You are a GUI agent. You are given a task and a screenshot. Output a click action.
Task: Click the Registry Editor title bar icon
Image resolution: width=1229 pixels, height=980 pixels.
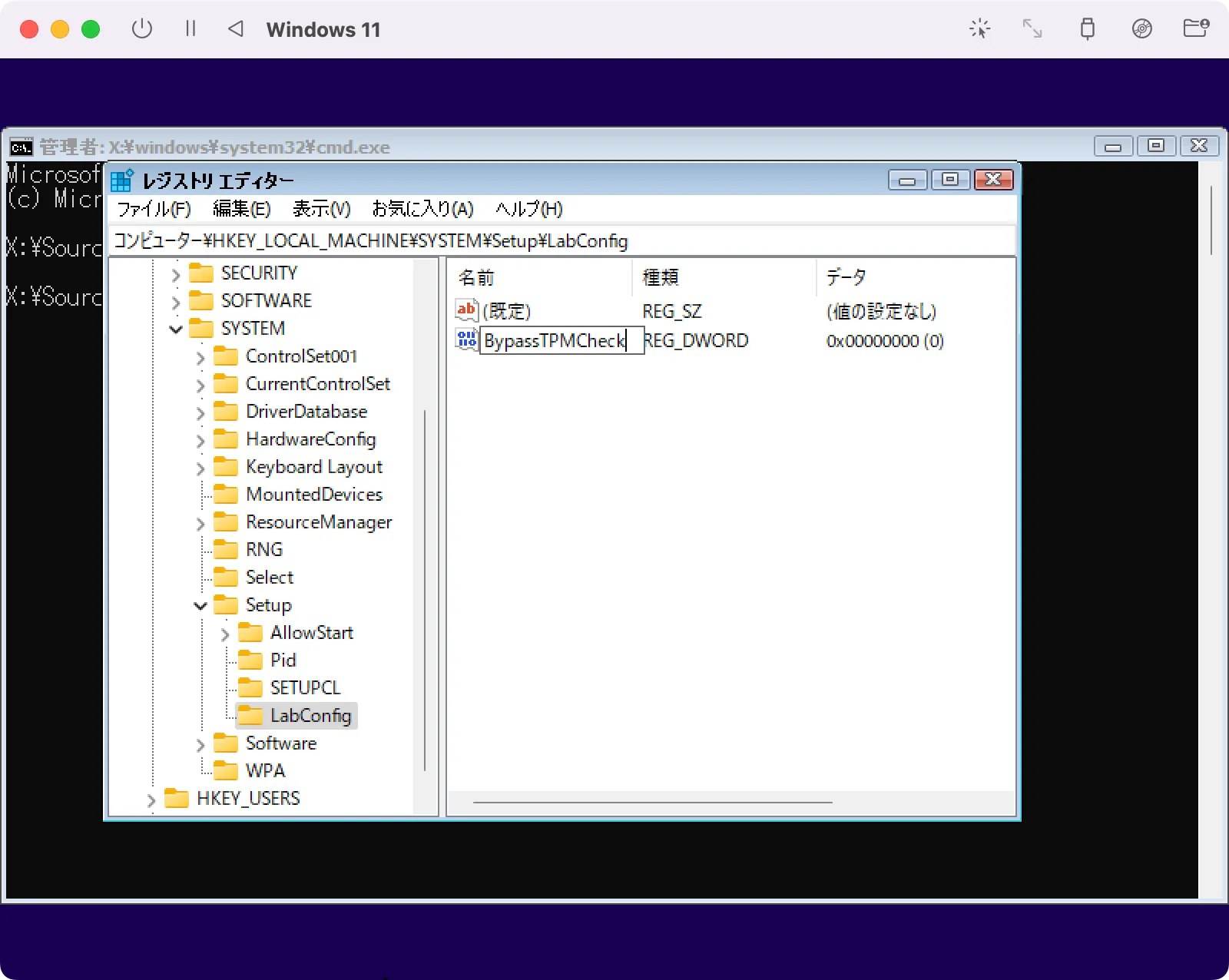point(122,180)
